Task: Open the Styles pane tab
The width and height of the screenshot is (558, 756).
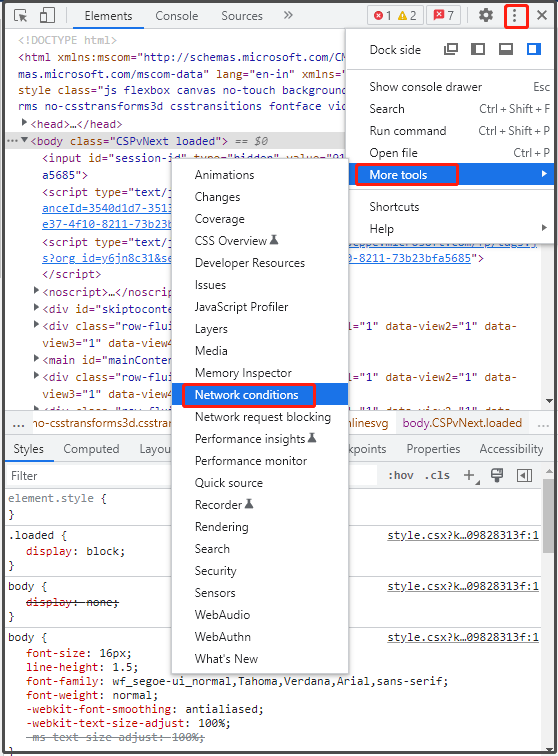Action: [x=28, y=449]
